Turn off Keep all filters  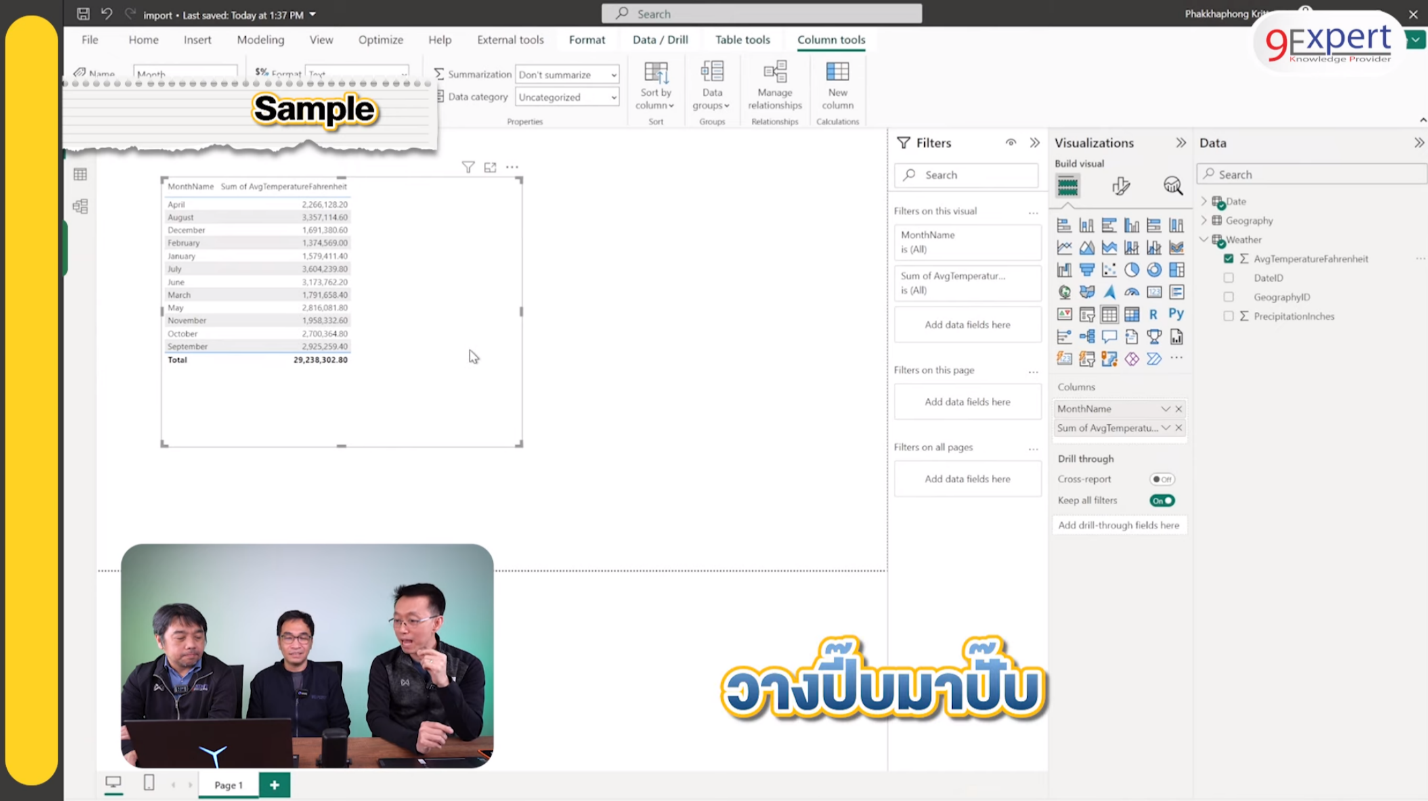click(x=1162, y=500)
